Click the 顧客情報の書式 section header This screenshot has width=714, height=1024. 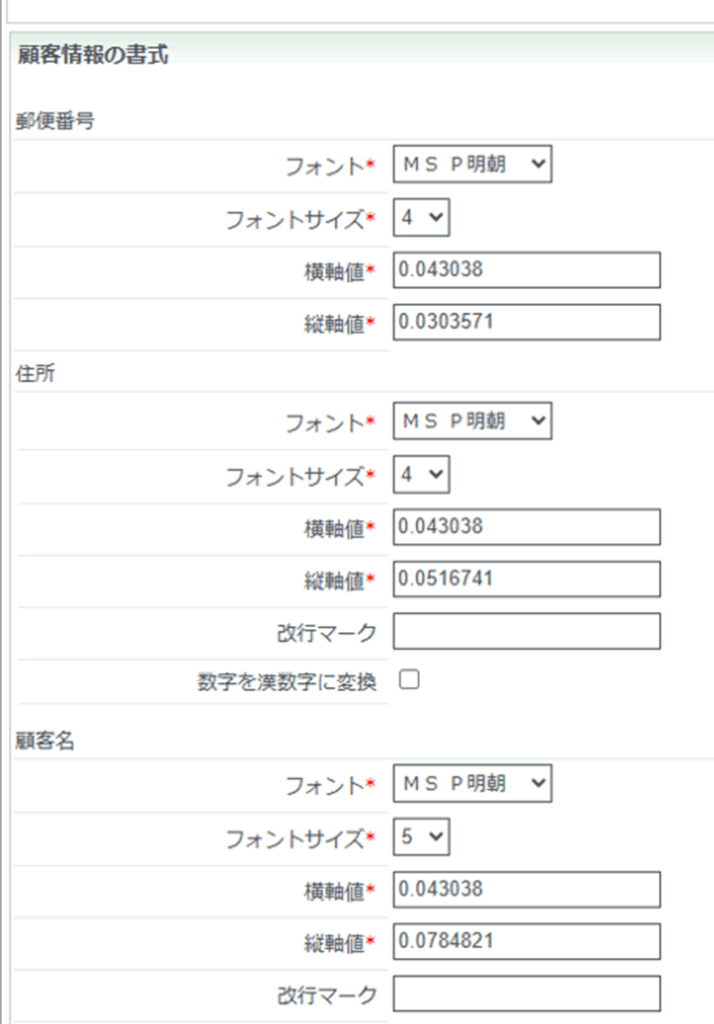93,56
